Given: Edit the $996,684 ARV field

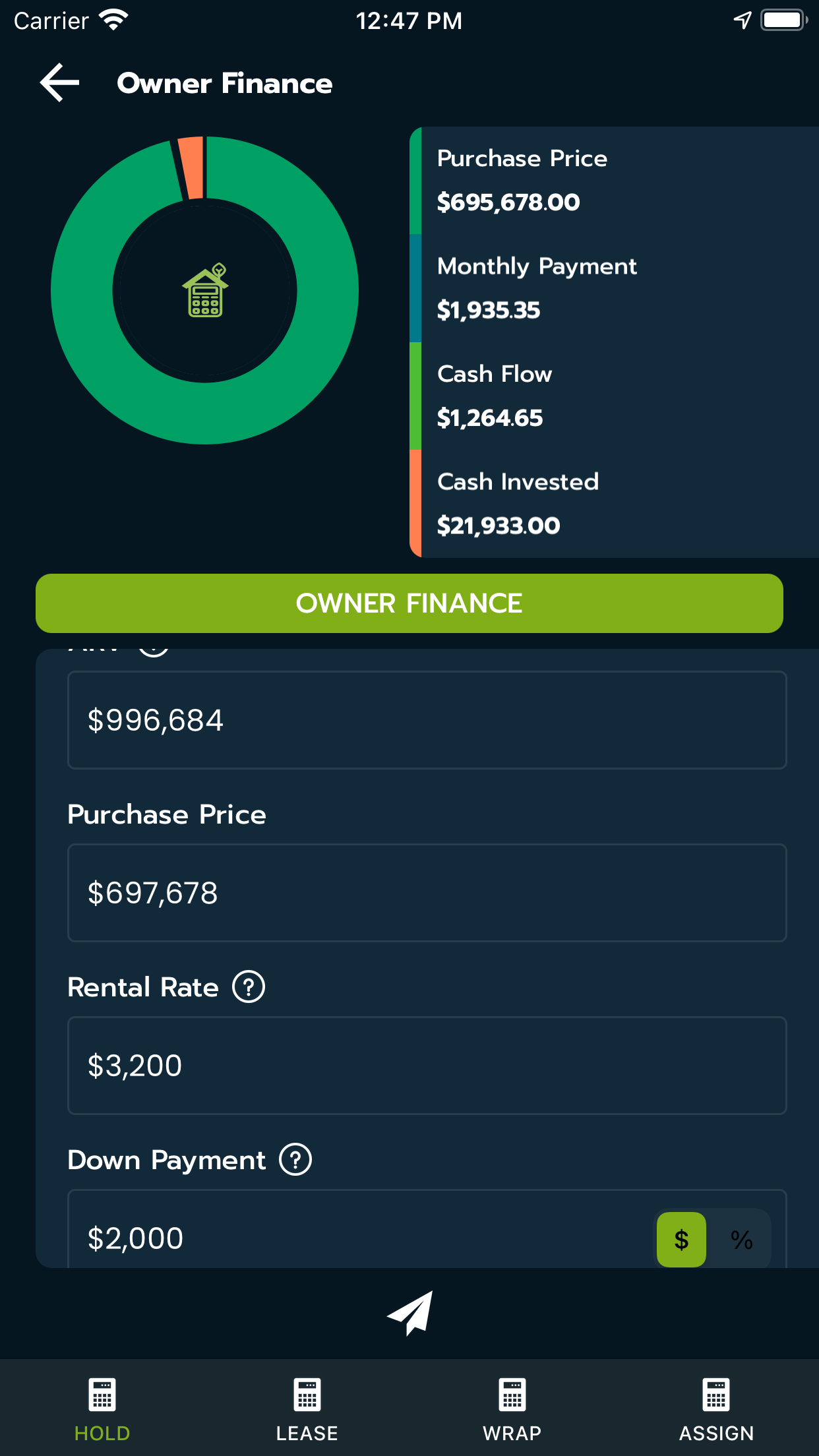Looking at the screenshot, I should click(x=427, y=720).
